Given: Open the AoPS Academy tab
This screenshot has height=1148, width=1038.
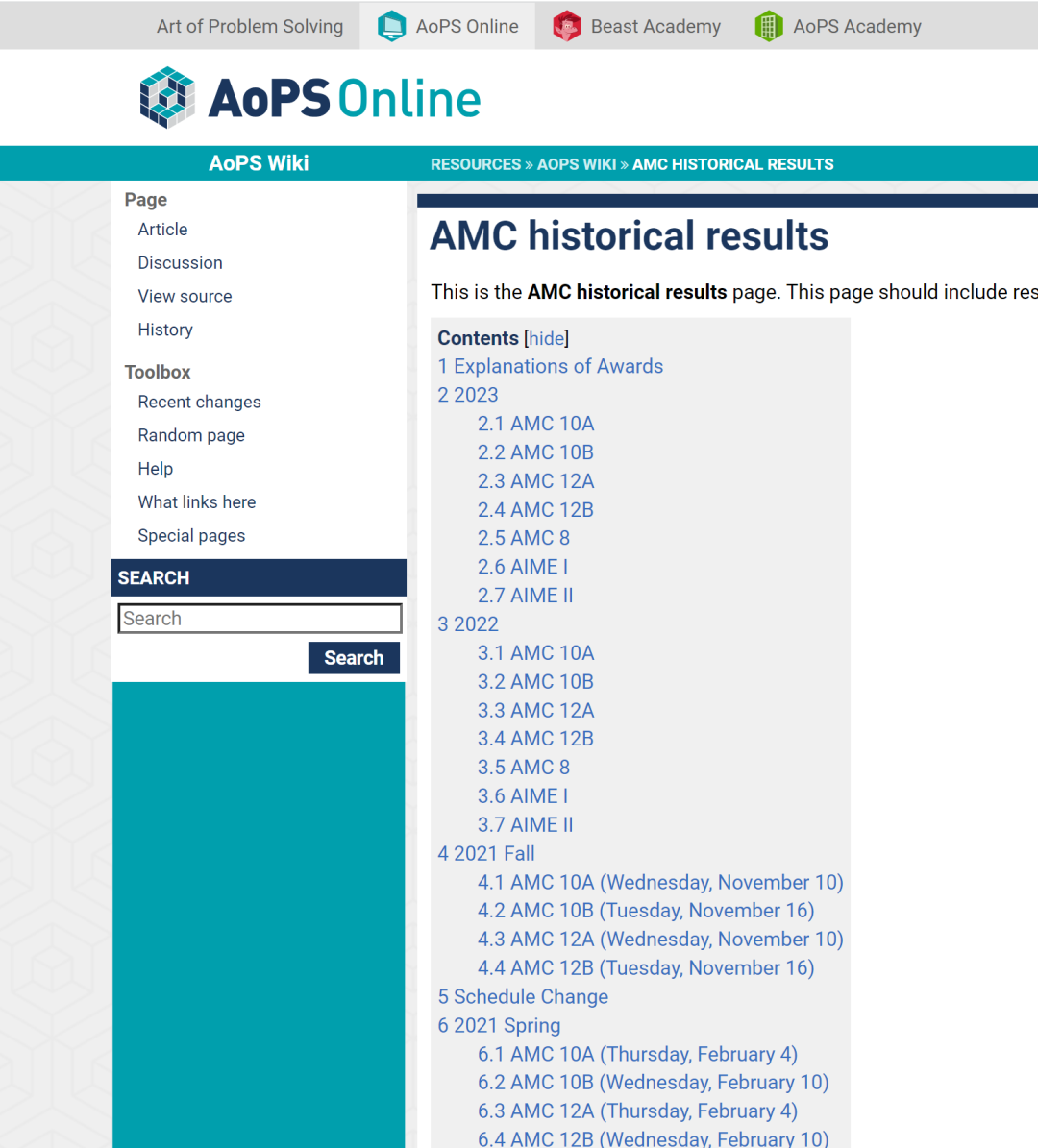Looking at the screenshot, I should point(838,26).
